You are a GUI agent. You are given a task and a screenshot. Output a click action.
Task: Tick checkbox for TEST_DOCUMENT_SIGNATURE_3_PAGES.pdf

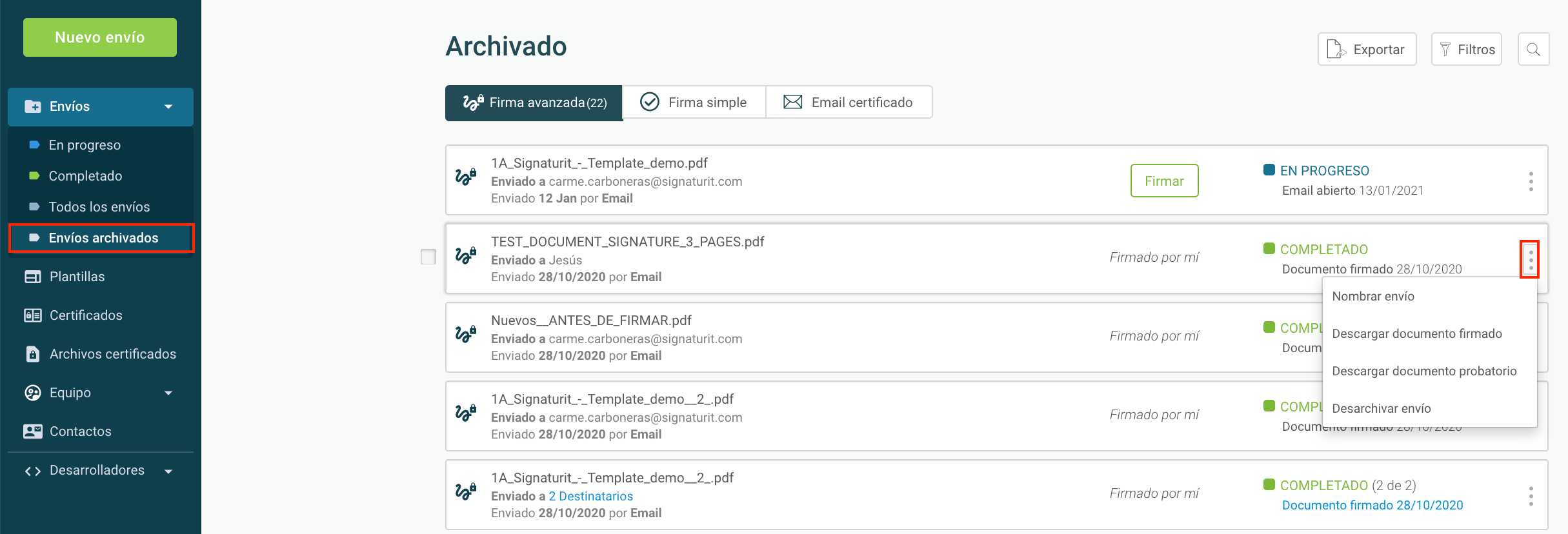[x=428, y=257]
